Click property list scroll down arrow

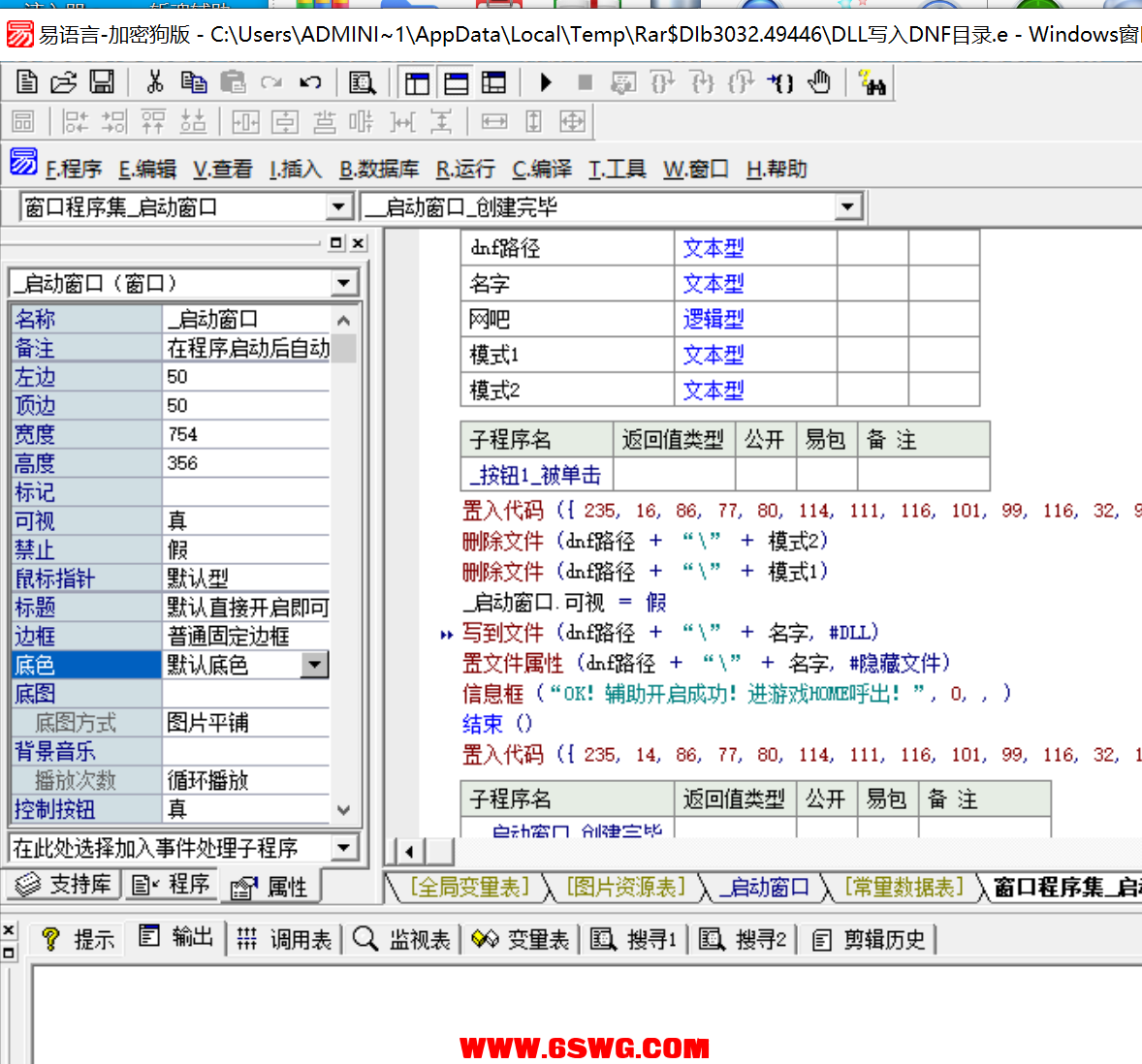(x=344, y=810)
